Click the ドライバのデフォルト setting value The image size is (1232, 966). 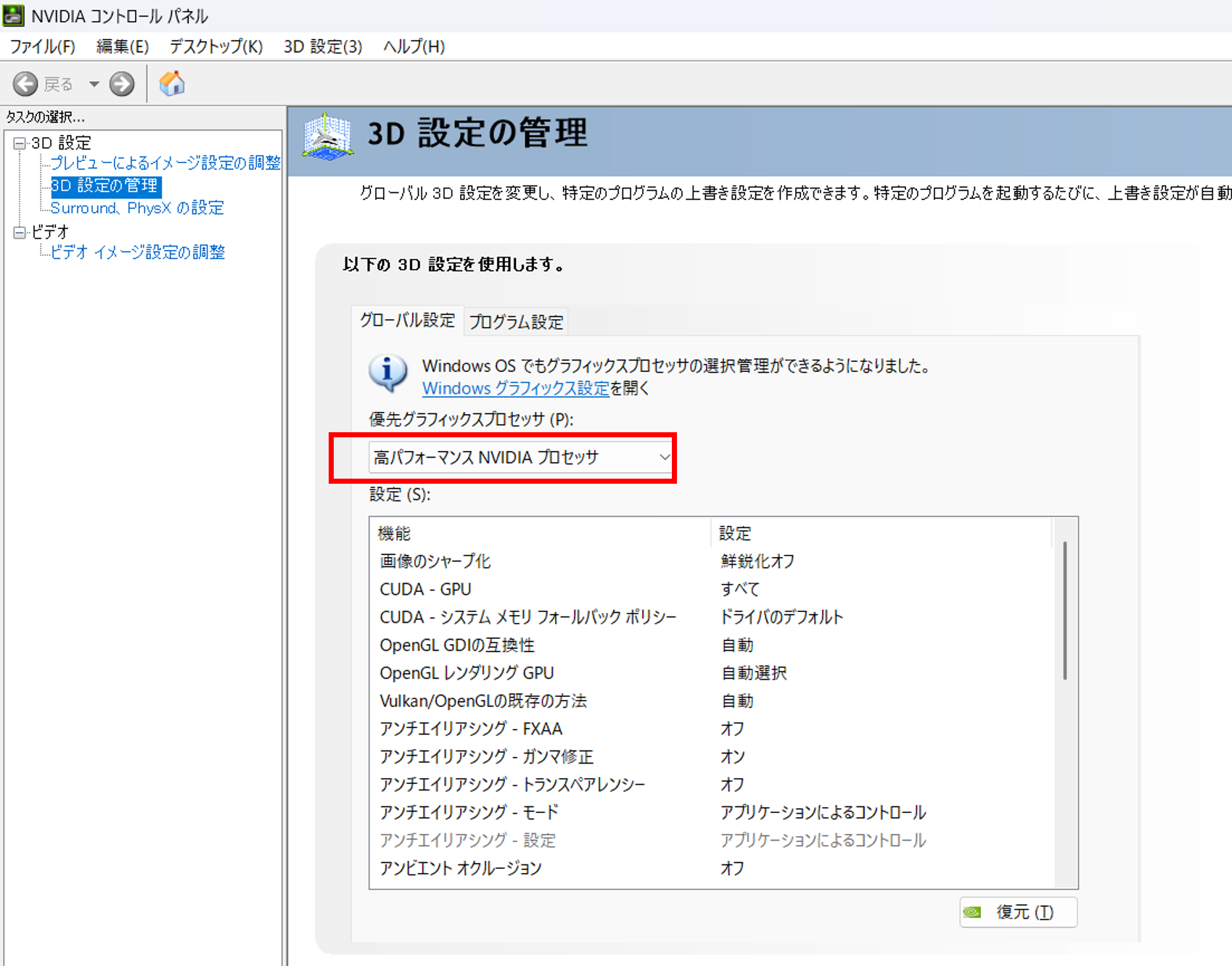[781, 617]
